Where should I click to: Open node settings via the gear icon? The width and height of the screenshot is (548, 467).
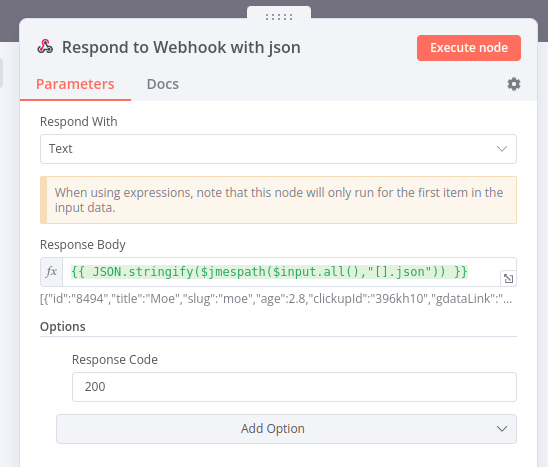coord(514,84)
